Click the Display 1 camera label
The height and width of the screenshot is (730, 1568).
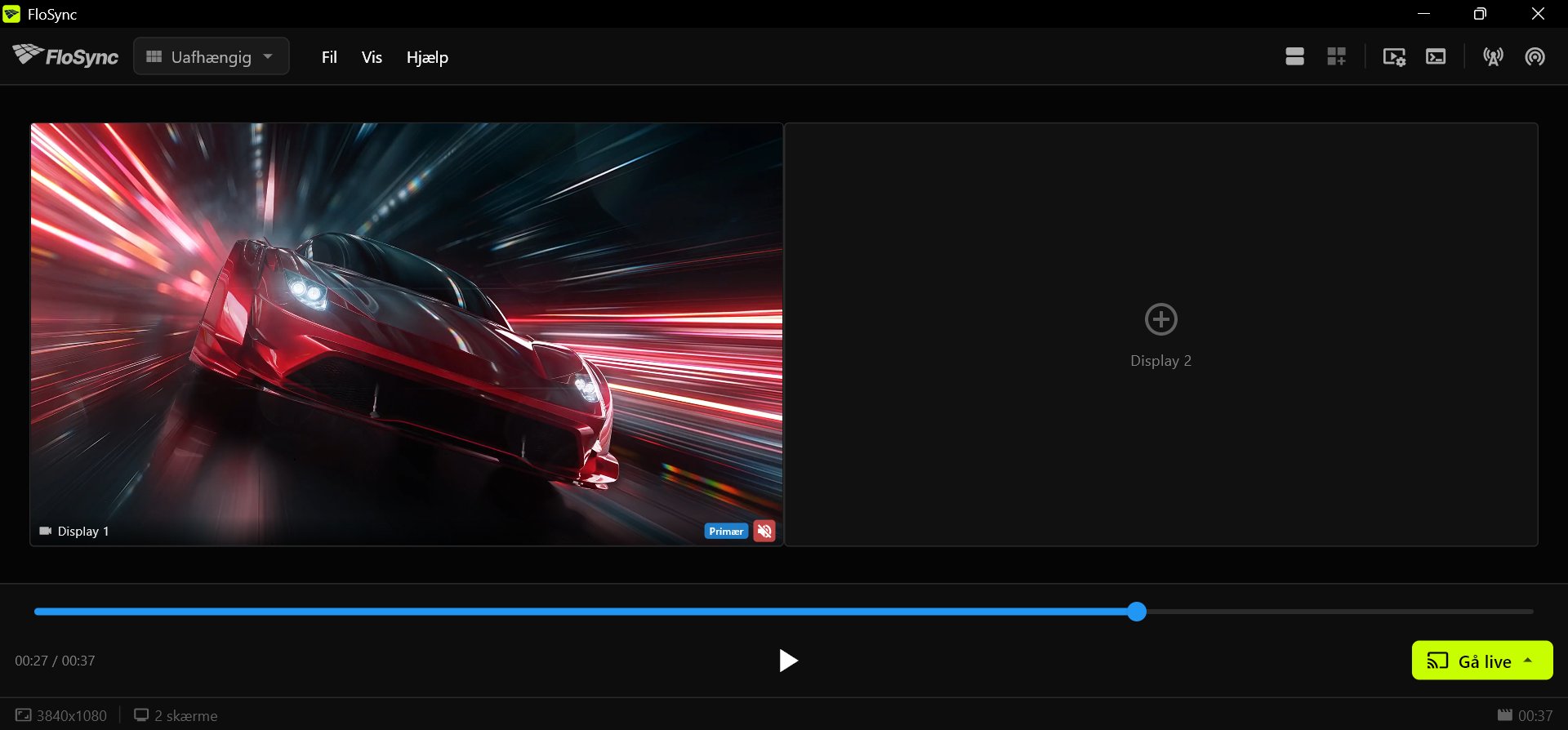coord(74,532)
